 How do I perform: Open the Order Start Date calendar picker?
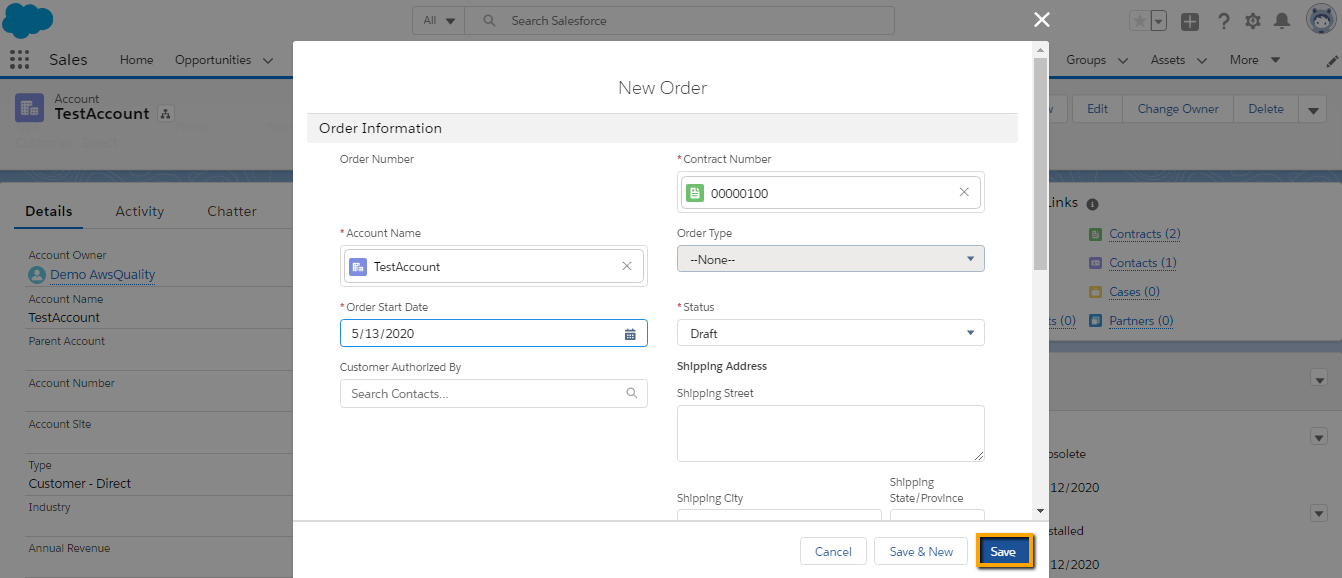(x=630, y=334)
